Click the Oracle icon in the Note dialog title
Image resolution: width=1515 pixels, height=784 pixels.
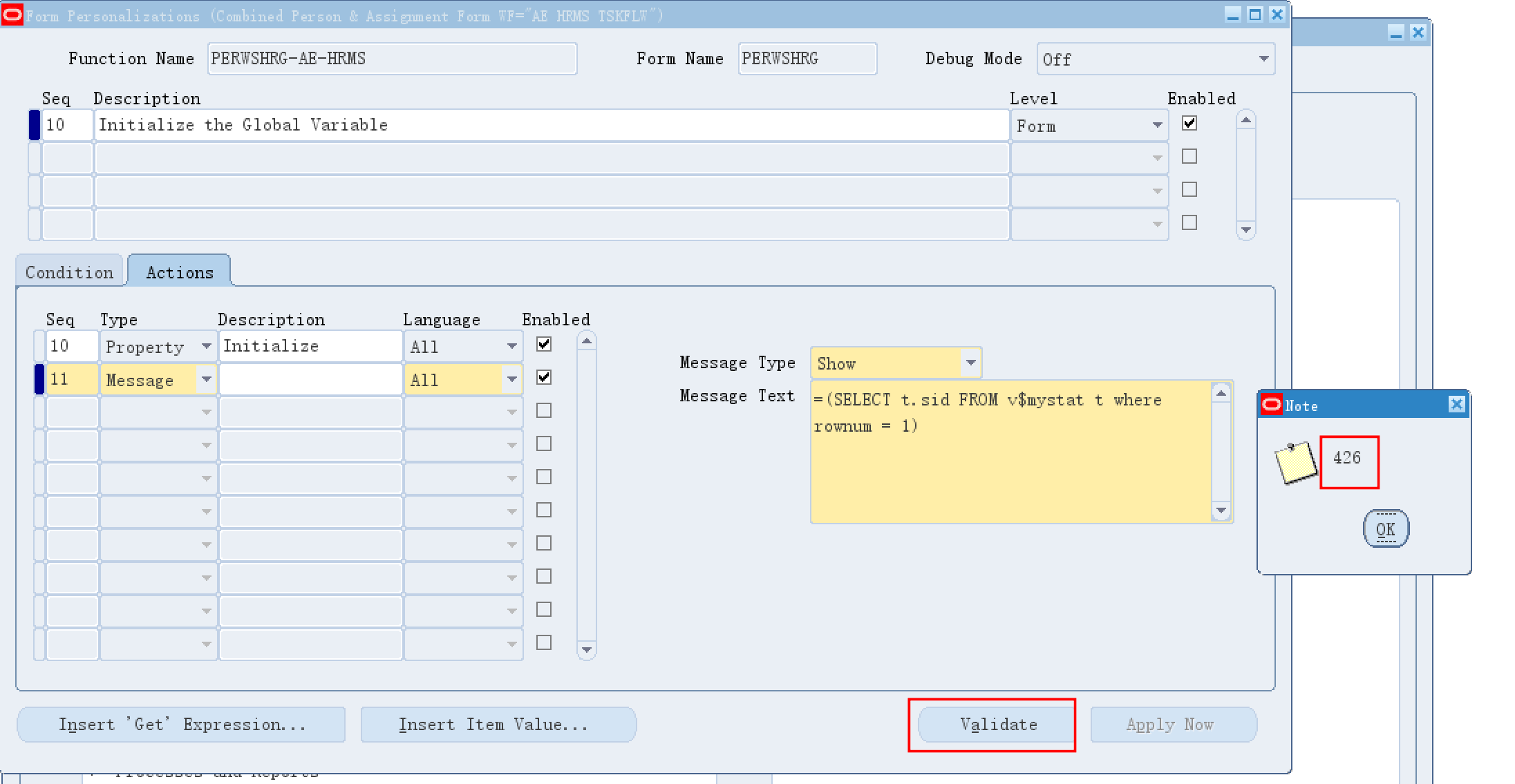coord(1271,405)
